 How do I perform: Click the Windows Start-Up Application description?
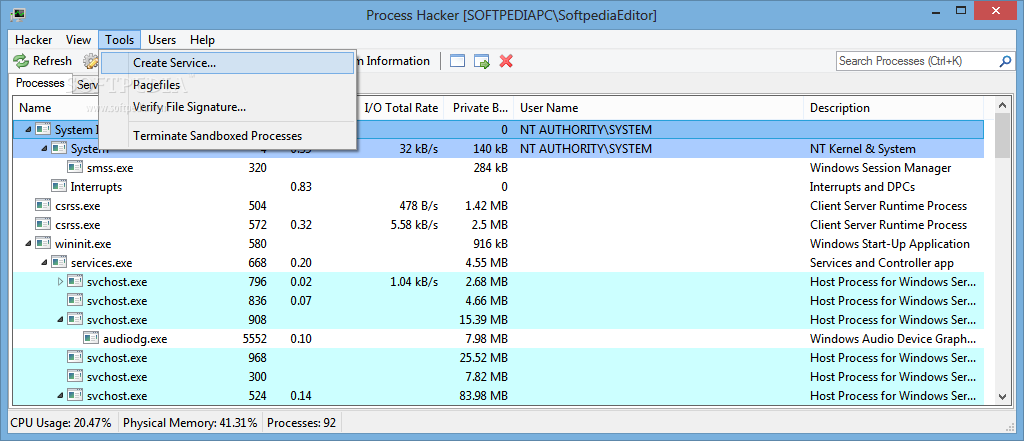(x=889, y=244)
